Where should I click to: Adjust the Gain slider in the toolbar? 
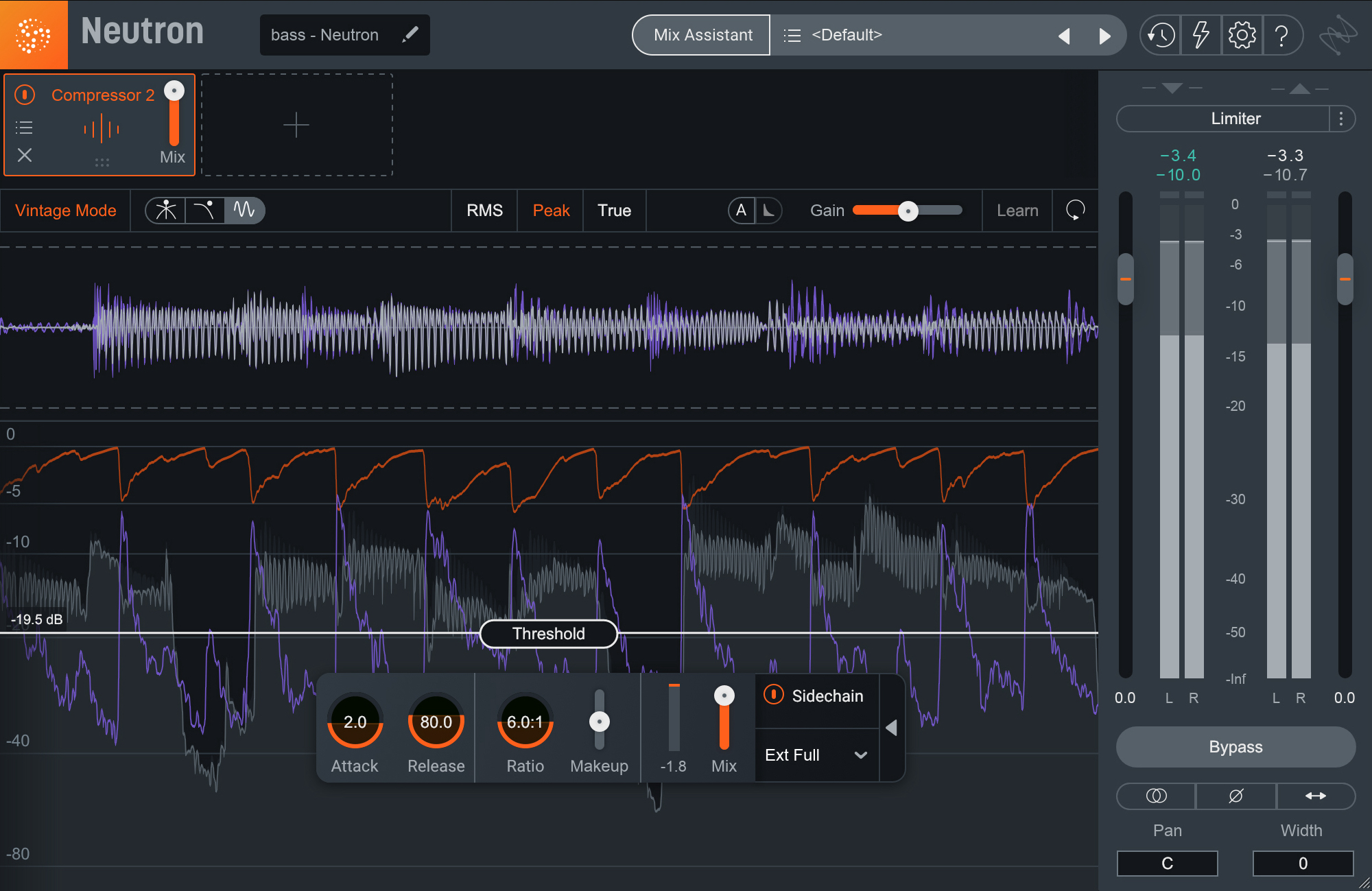pyautogui.click(x=908, y=211)
